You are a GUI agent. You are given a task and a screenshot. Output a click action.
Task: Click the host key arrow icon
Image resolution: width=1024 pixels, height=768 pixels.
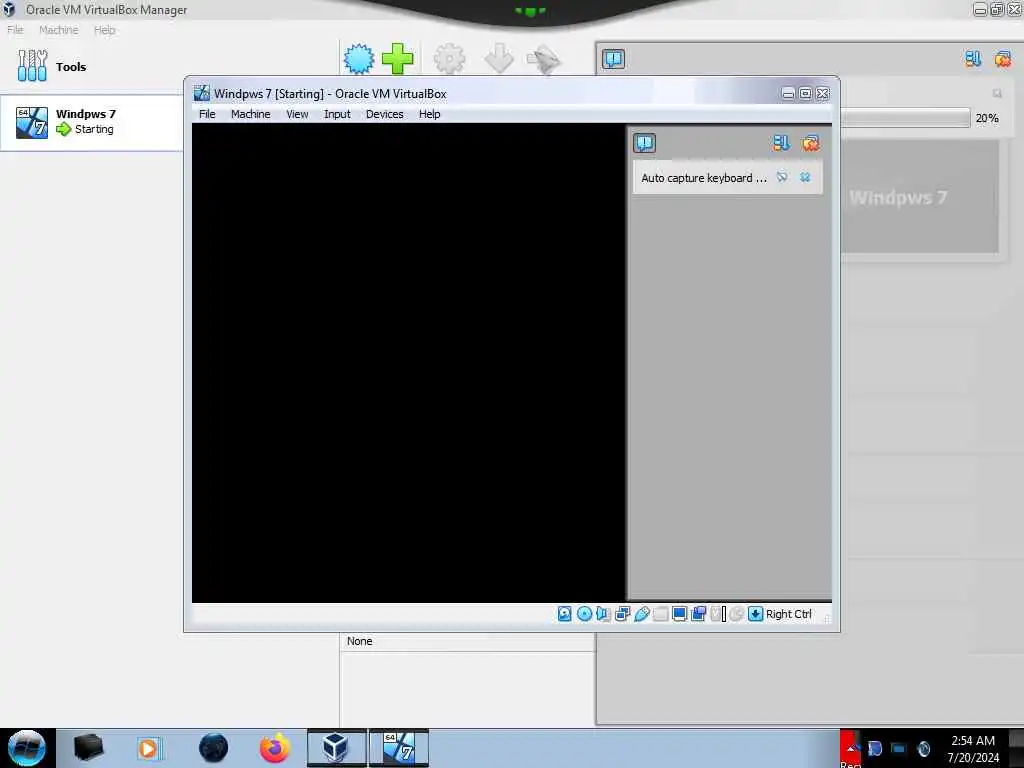point(756,614)
